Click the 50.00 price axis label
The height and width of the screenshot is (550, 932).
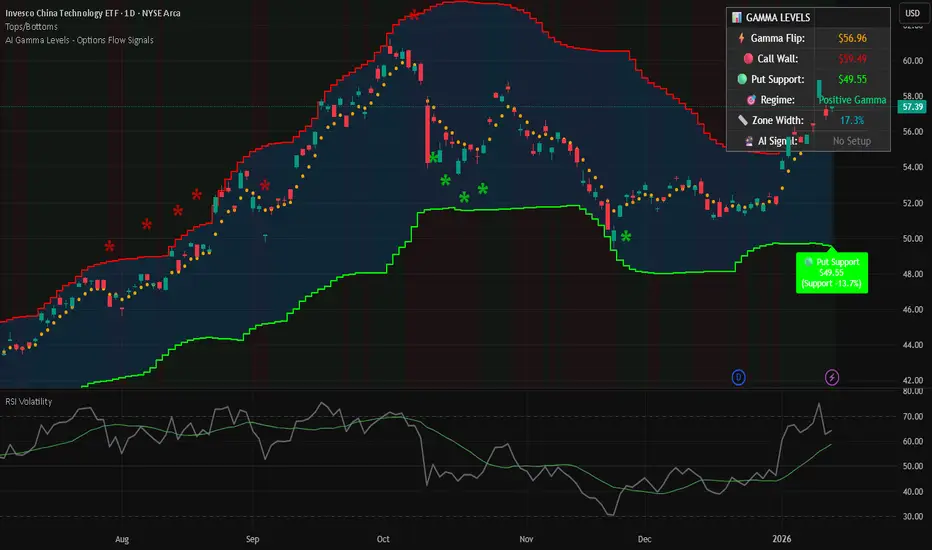912,238
